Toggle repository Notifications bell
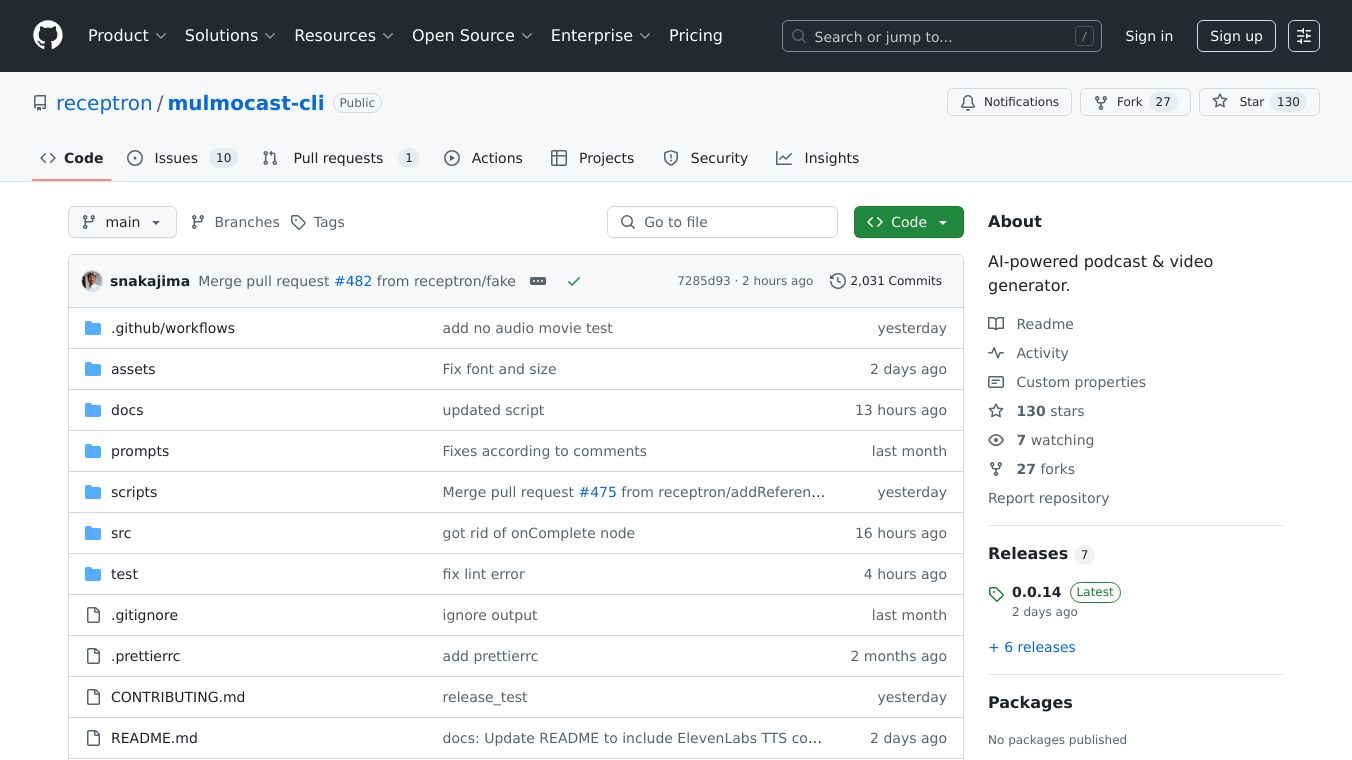 [x=1009, y=102]
